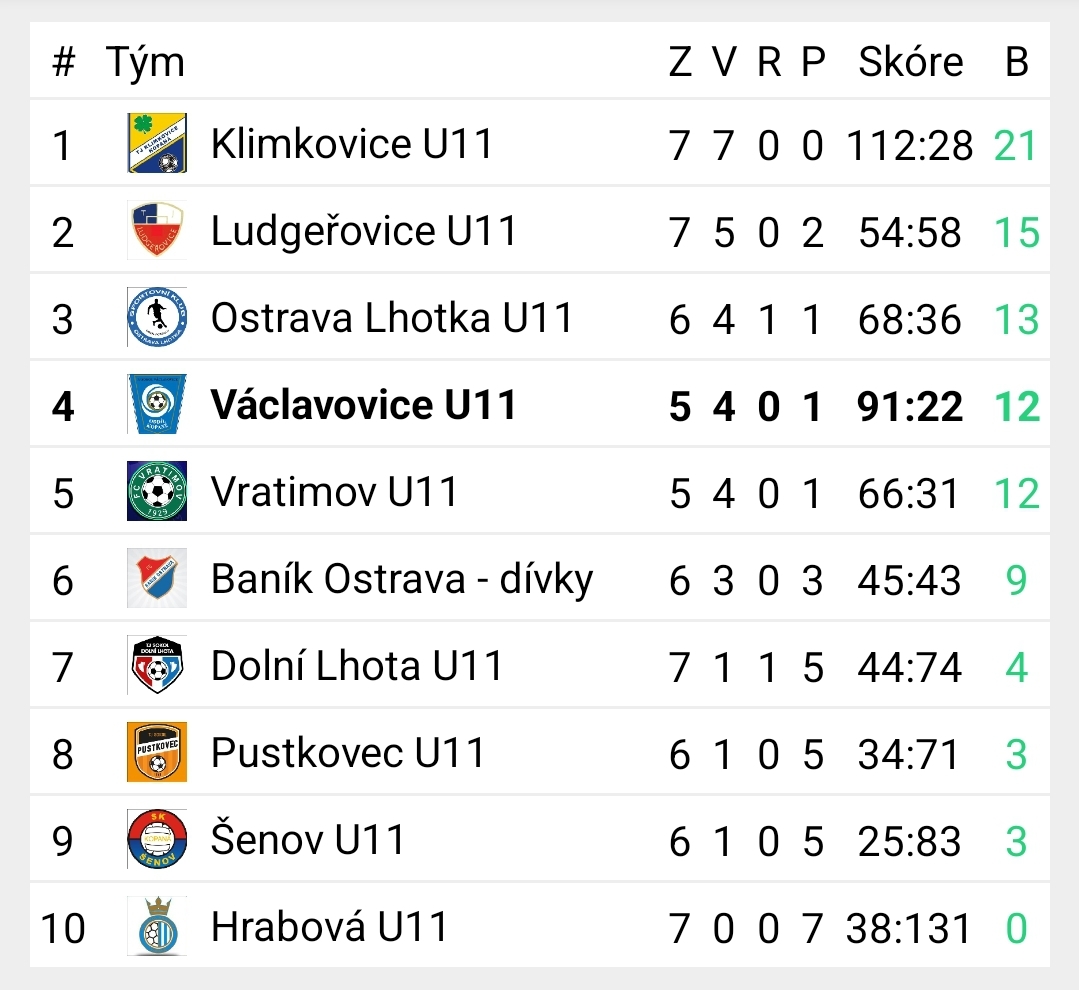Click the Šenov U11 team name
This screenshot has width=1079, height=990.
coord(308,839)
